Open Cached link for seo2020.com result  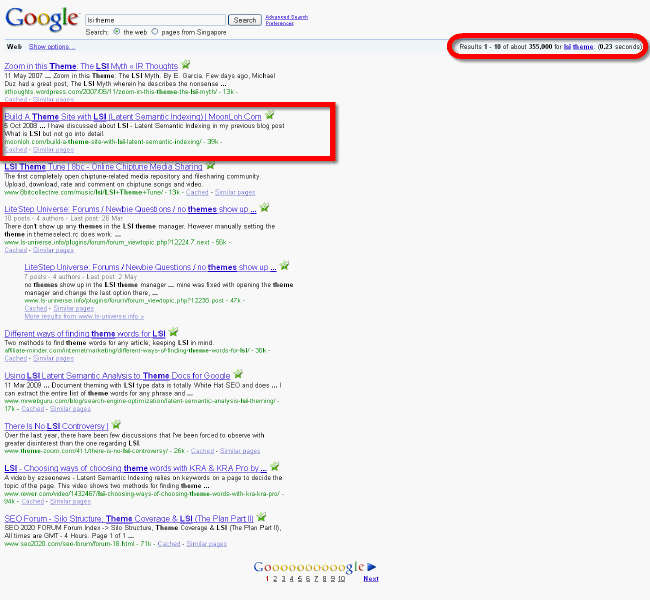169,544
